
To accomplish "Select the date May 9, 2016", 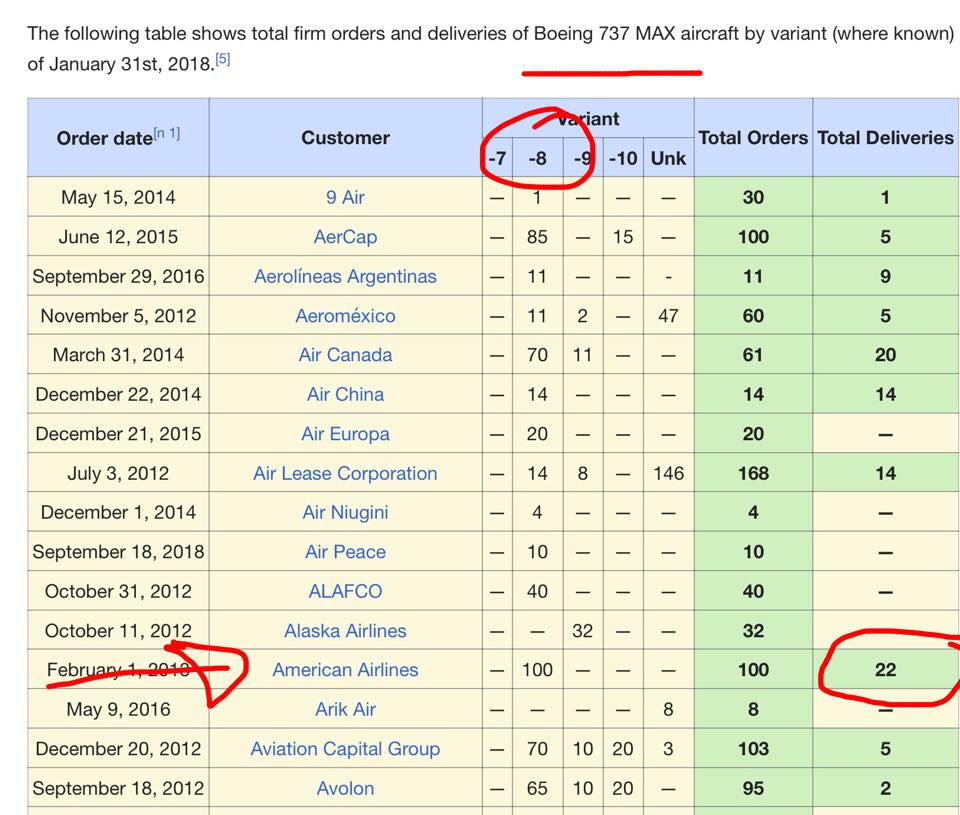I will pos(118,710).
